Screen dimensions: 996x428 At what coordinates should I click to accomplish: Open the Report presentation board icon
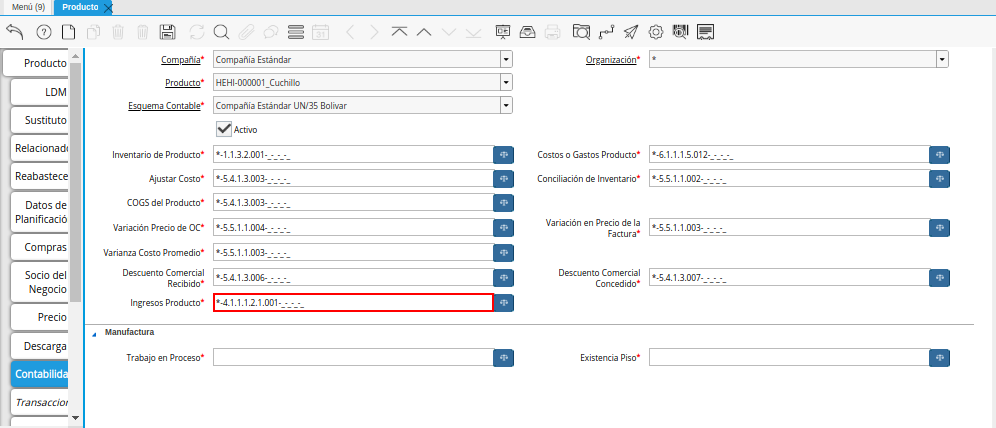[503, 32]
